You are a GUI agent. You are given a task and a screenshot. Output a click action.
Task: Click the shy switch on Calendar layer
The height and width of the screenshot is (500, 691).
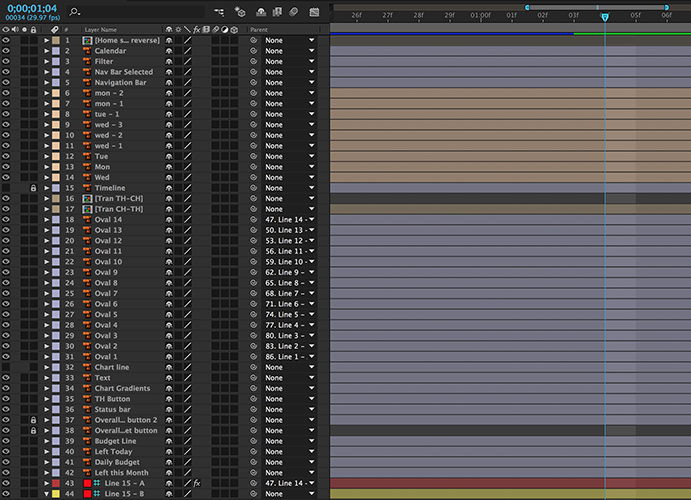[x=169, y=51]
